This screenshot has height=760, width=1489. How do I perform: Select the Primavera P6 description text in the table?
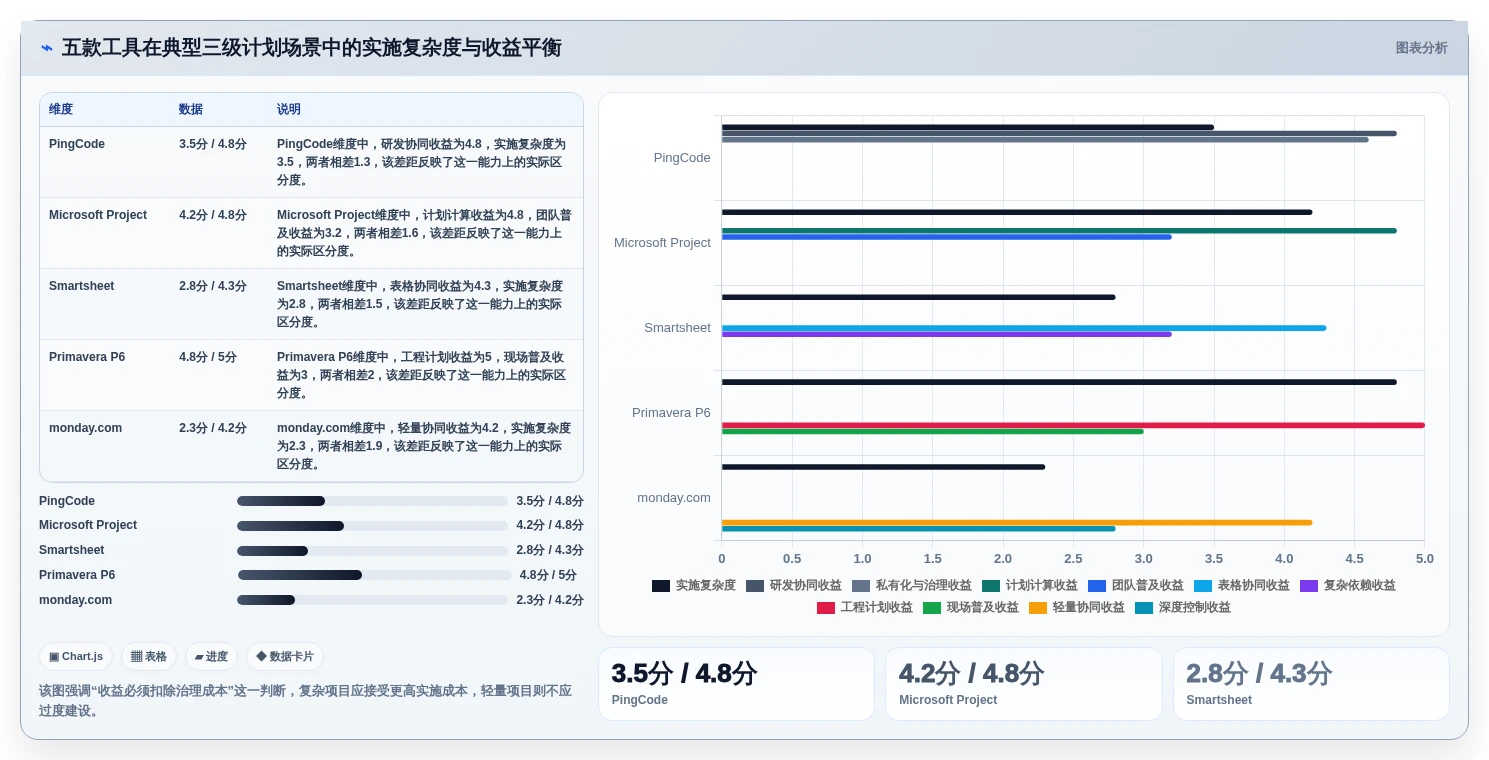coord(424,375)
